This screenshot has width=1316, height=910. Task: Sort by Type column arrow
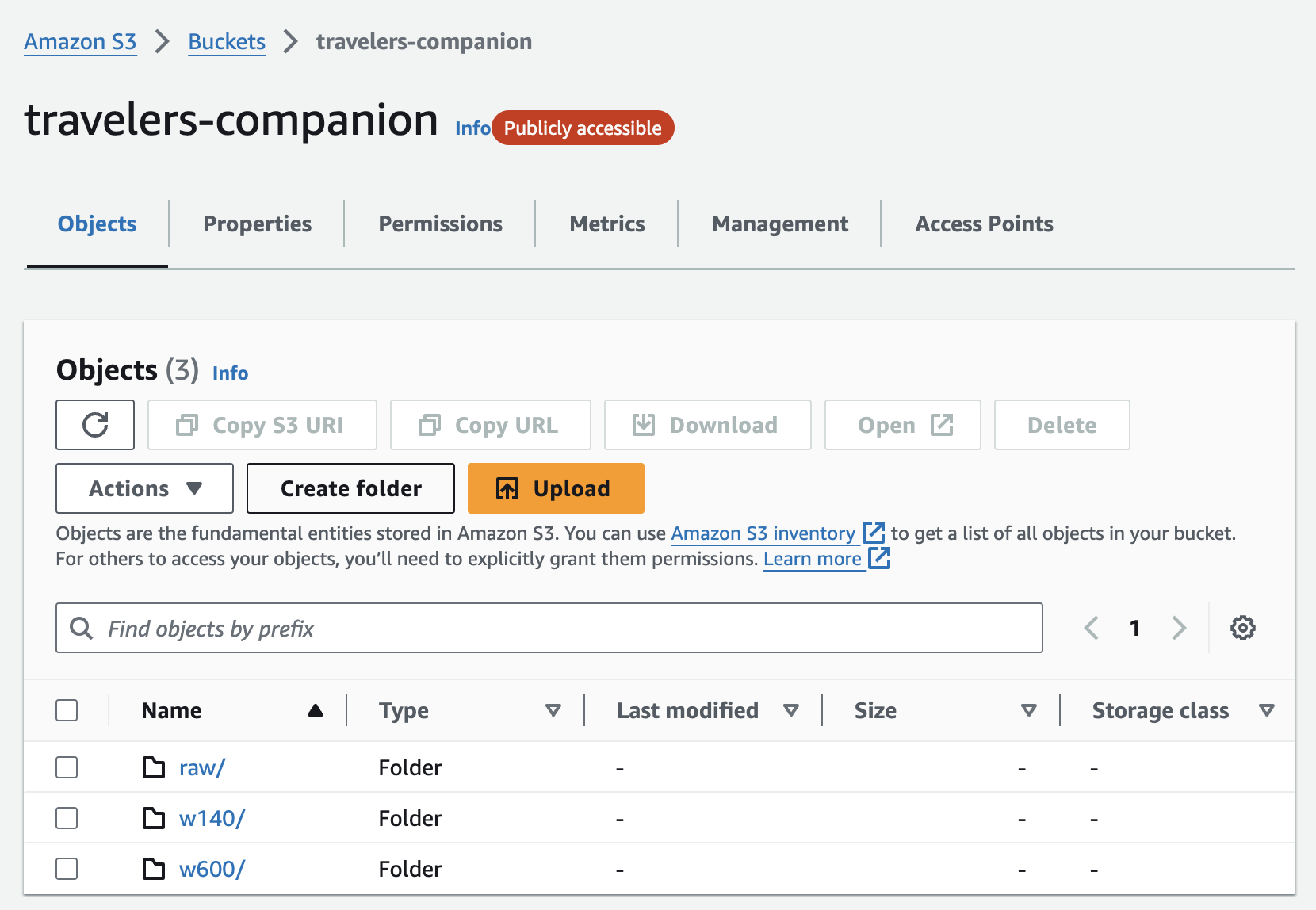pos(553,710)
